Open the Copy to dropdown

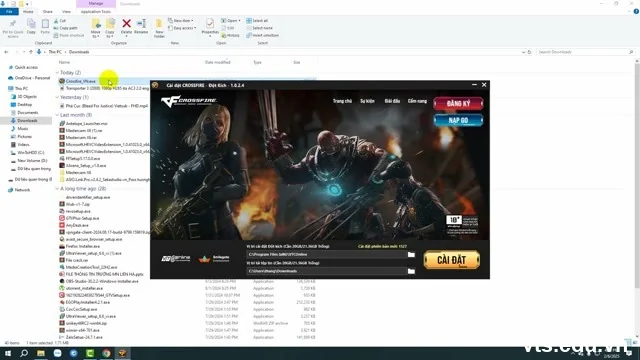pos(110,29)
